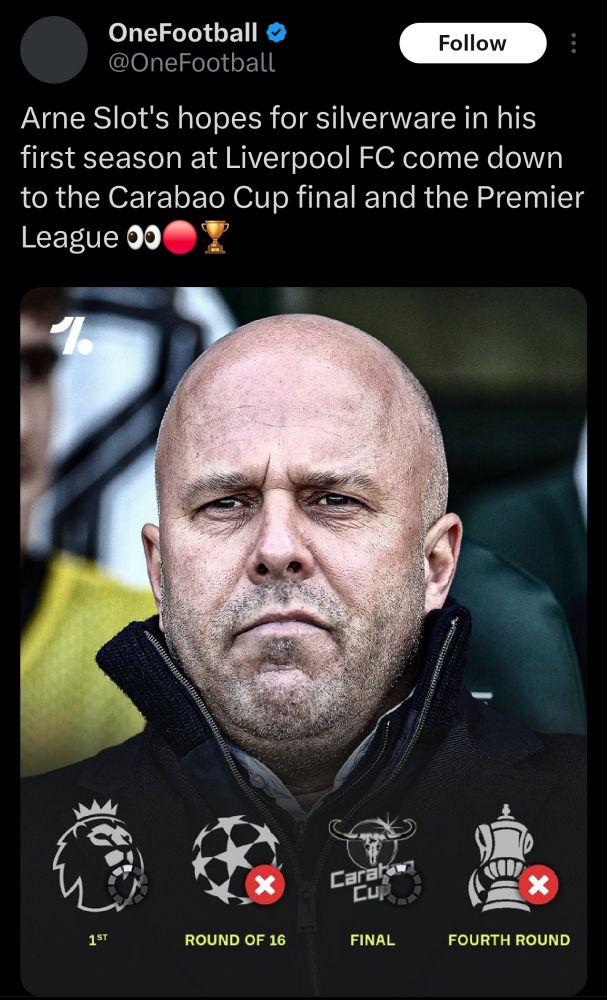Follow the OneFootball account

tap(472, 43)
